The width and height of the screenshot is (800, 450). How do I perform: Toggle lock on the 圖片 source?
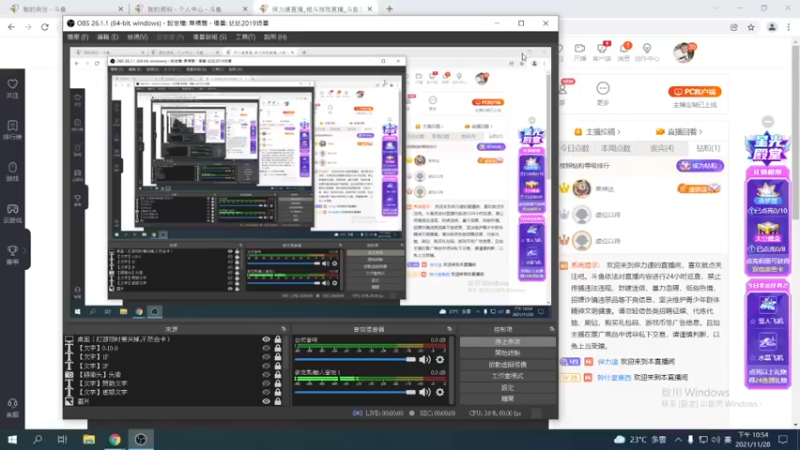pos(278,401)
